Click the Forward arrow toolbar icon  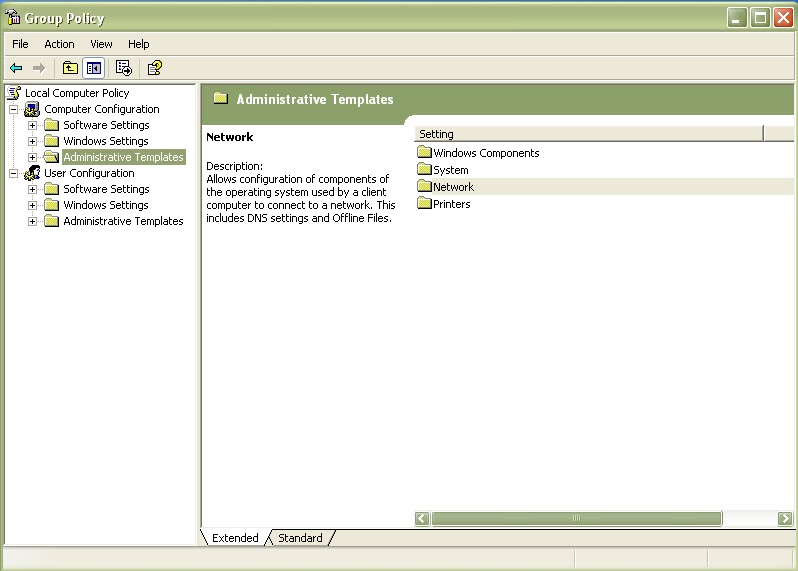pos(39,68)
